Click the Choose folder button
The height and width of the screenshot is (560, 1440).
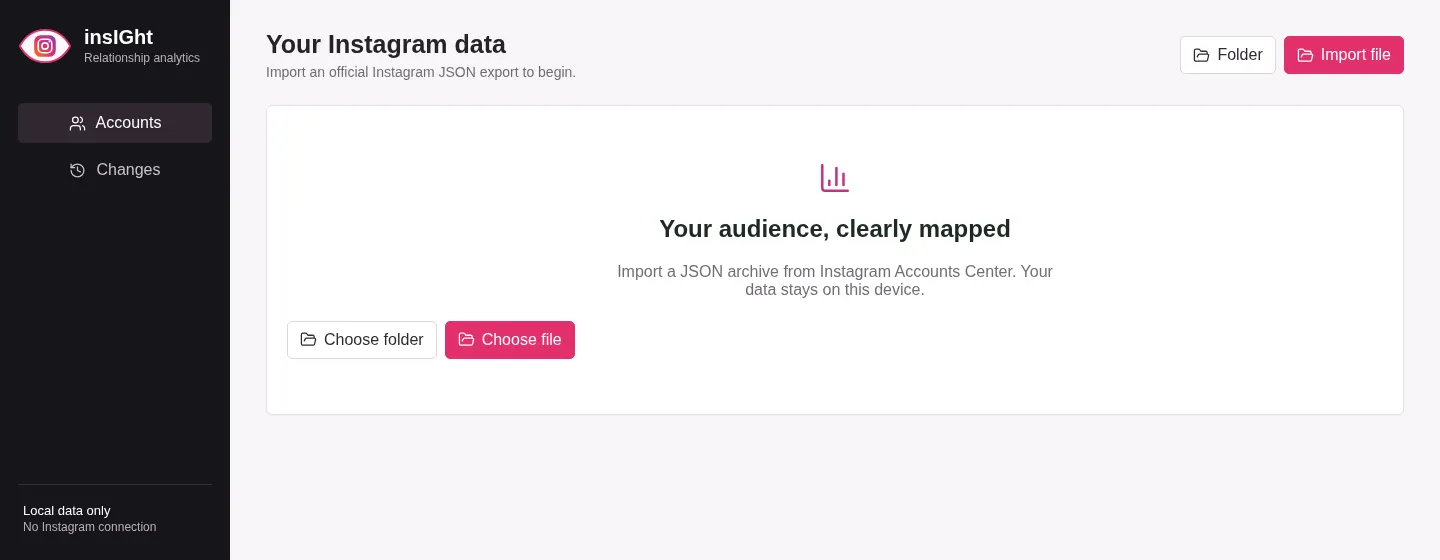coord(362,340)
